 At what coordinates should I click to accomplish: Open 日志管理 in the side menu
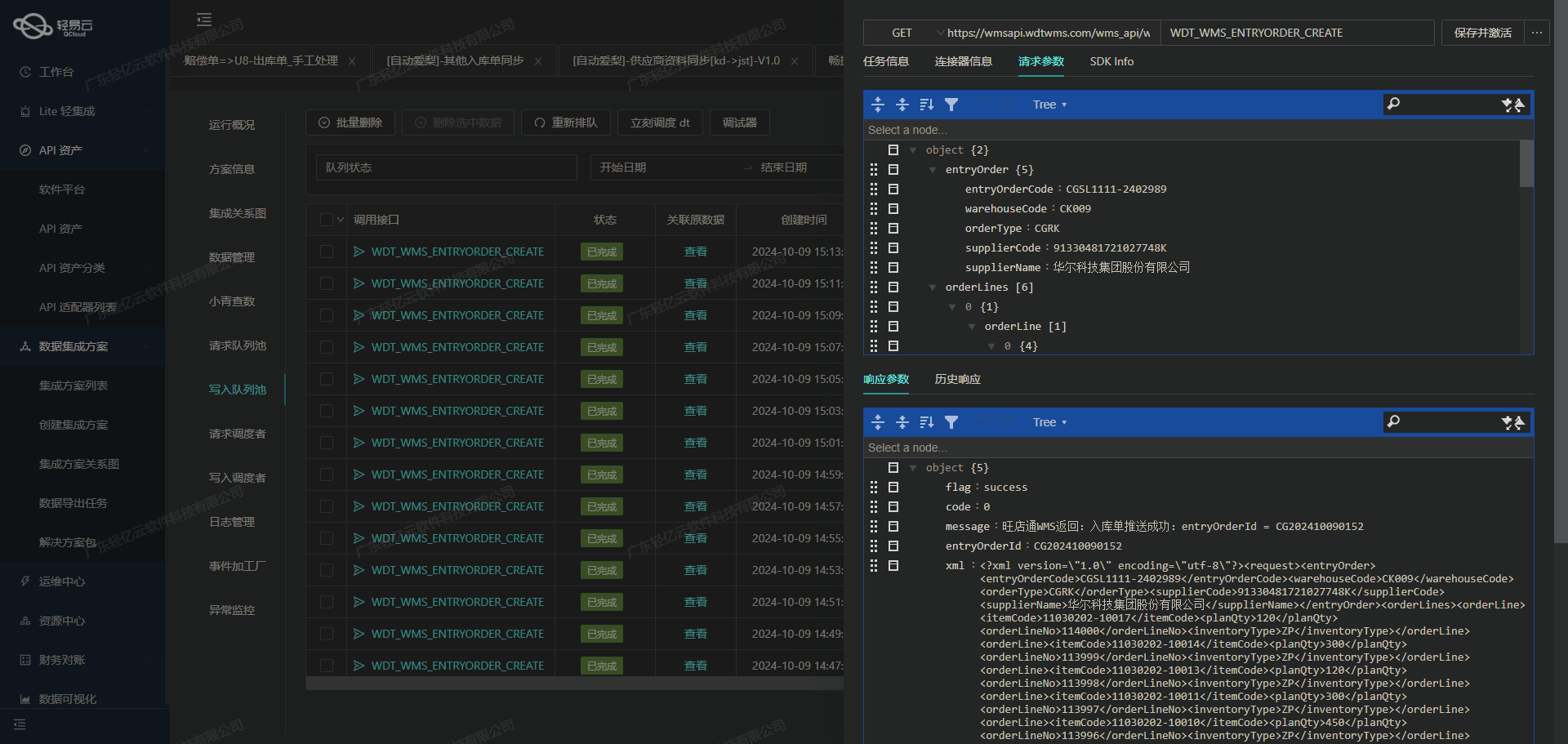[232, 522]
